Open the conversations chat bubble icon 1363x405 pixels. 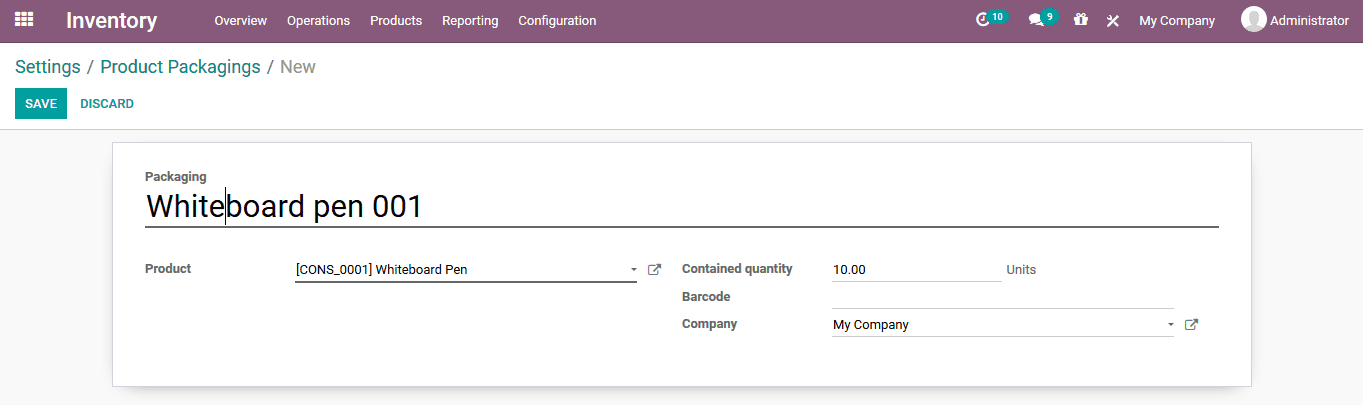click(x=1036, y=20)
